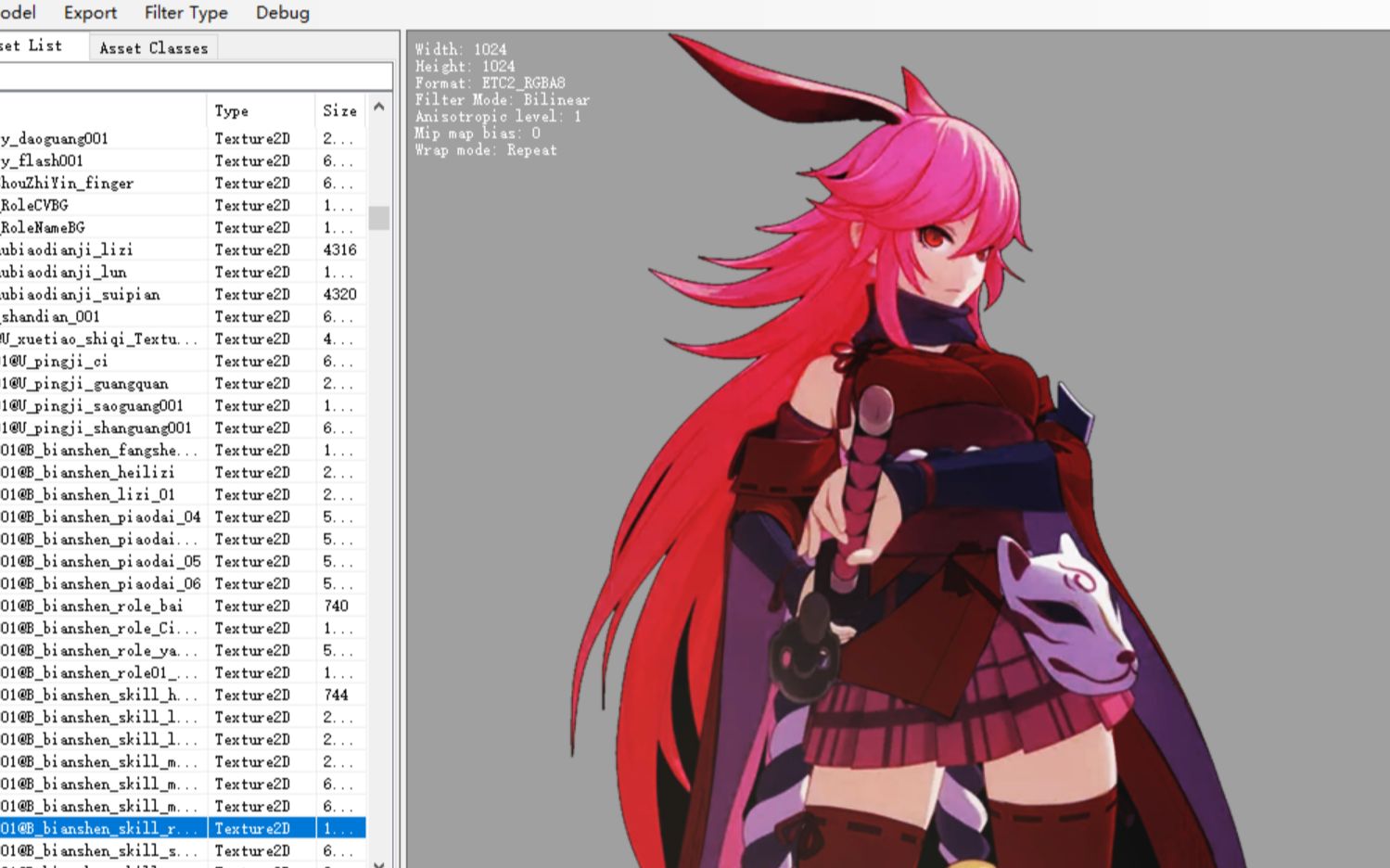Select the ubiaodianji_suipian asset row
1390x868 pixels.
[183, 294]
